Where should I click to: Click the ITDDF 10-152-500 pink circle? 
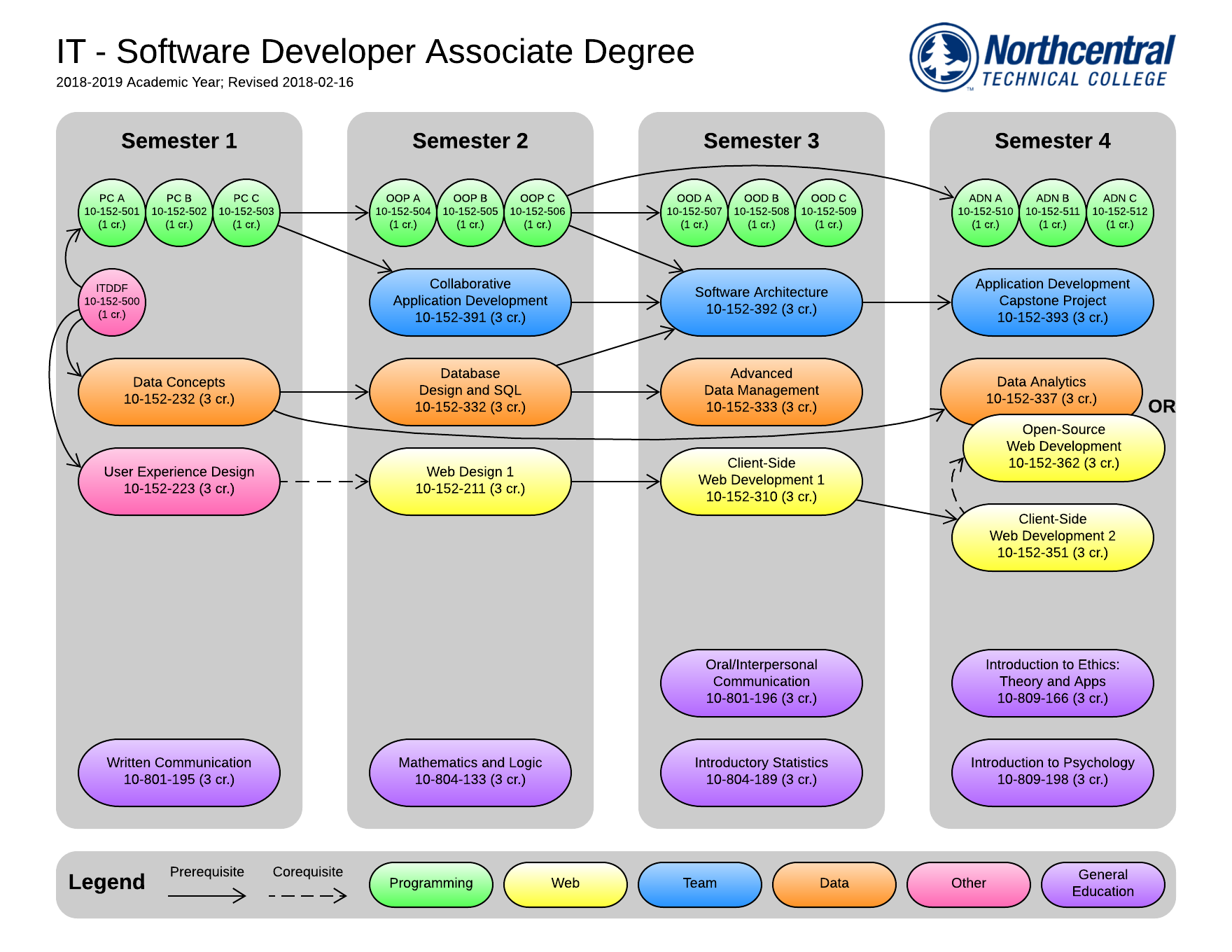pyautogui.click(x=112, y=302)
